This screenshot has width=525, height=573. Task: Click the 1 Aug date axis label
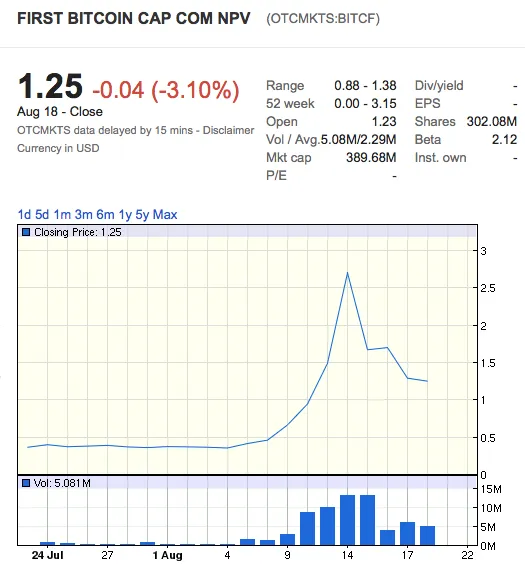tap(167, 555)
